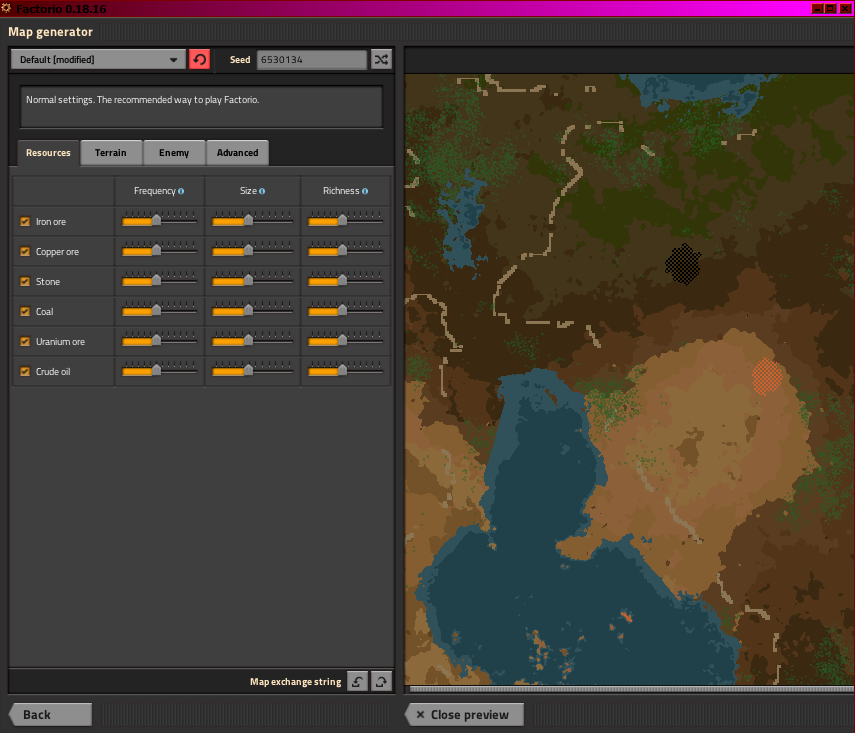Click the right Map exchange string icon
This screenshot has width=855, height=733.
[381, 681]
